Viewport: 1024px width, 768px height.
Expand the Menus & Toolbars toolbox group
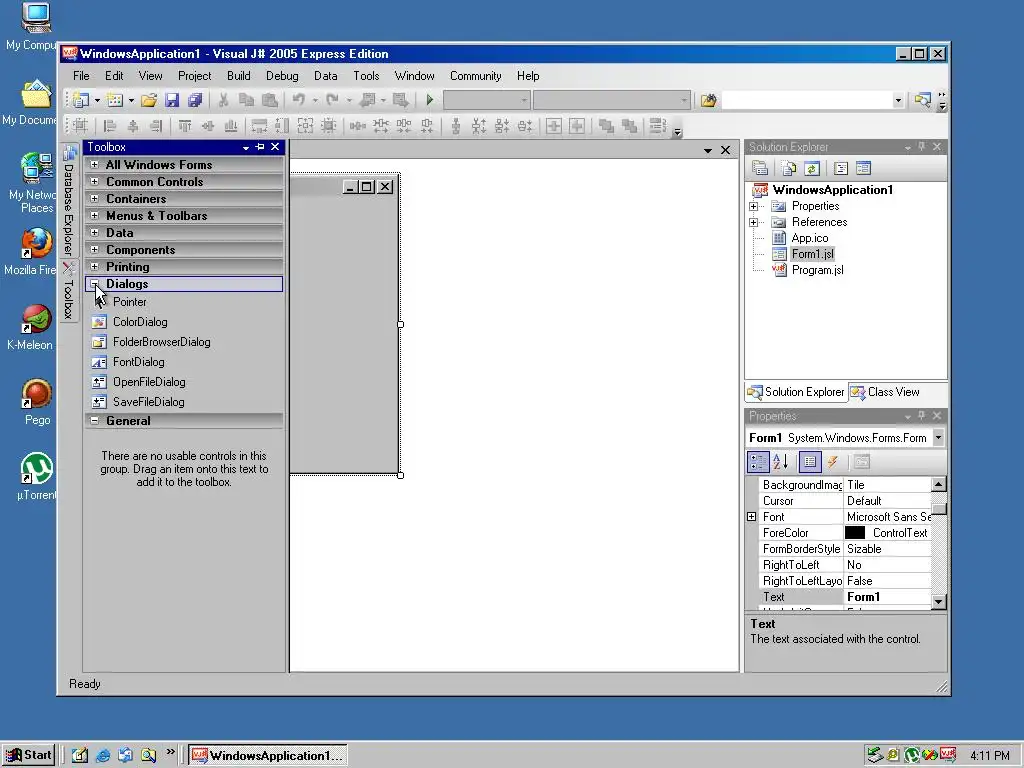click(95, 216)
